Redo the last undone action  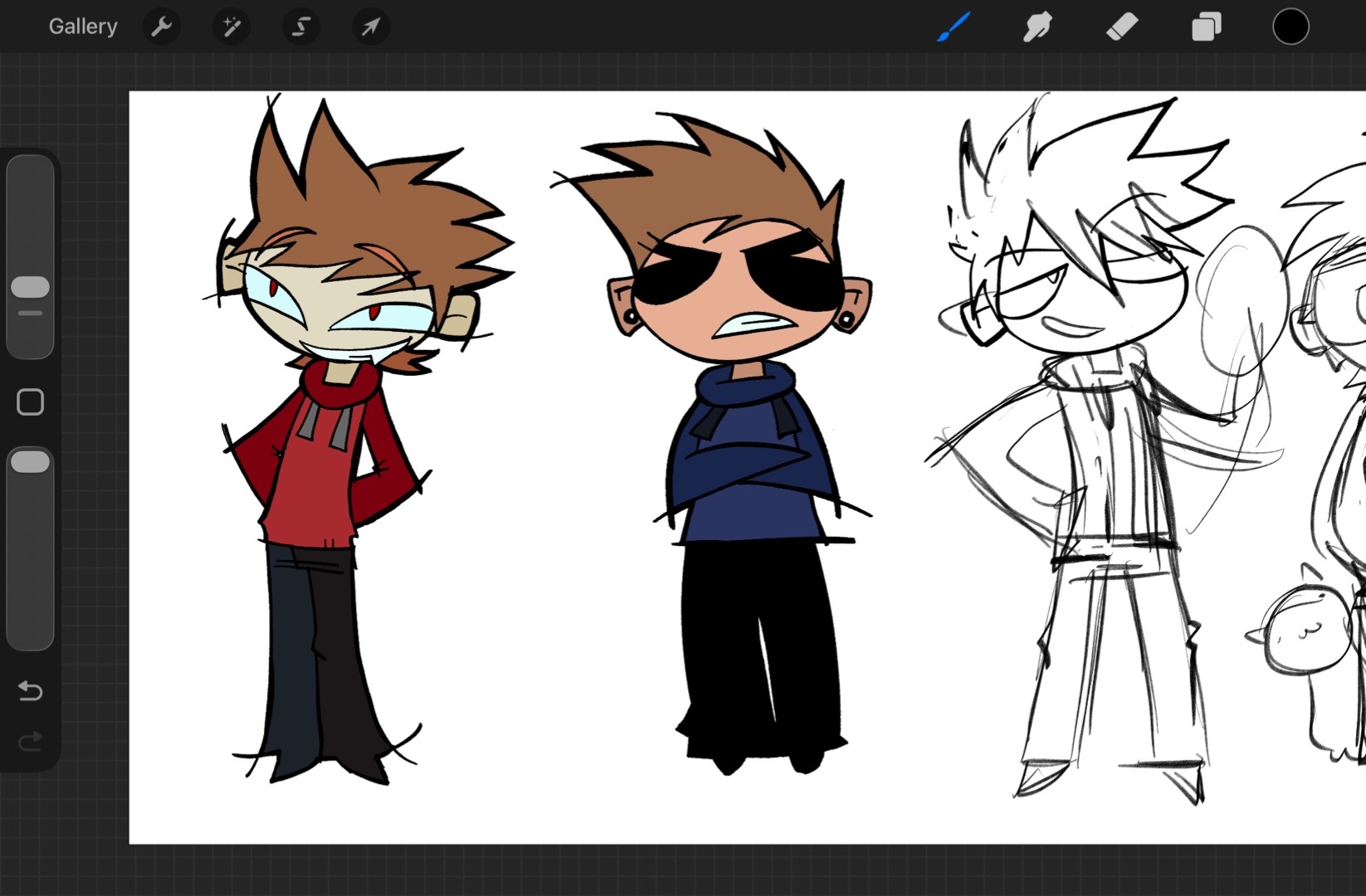[31, 741]
